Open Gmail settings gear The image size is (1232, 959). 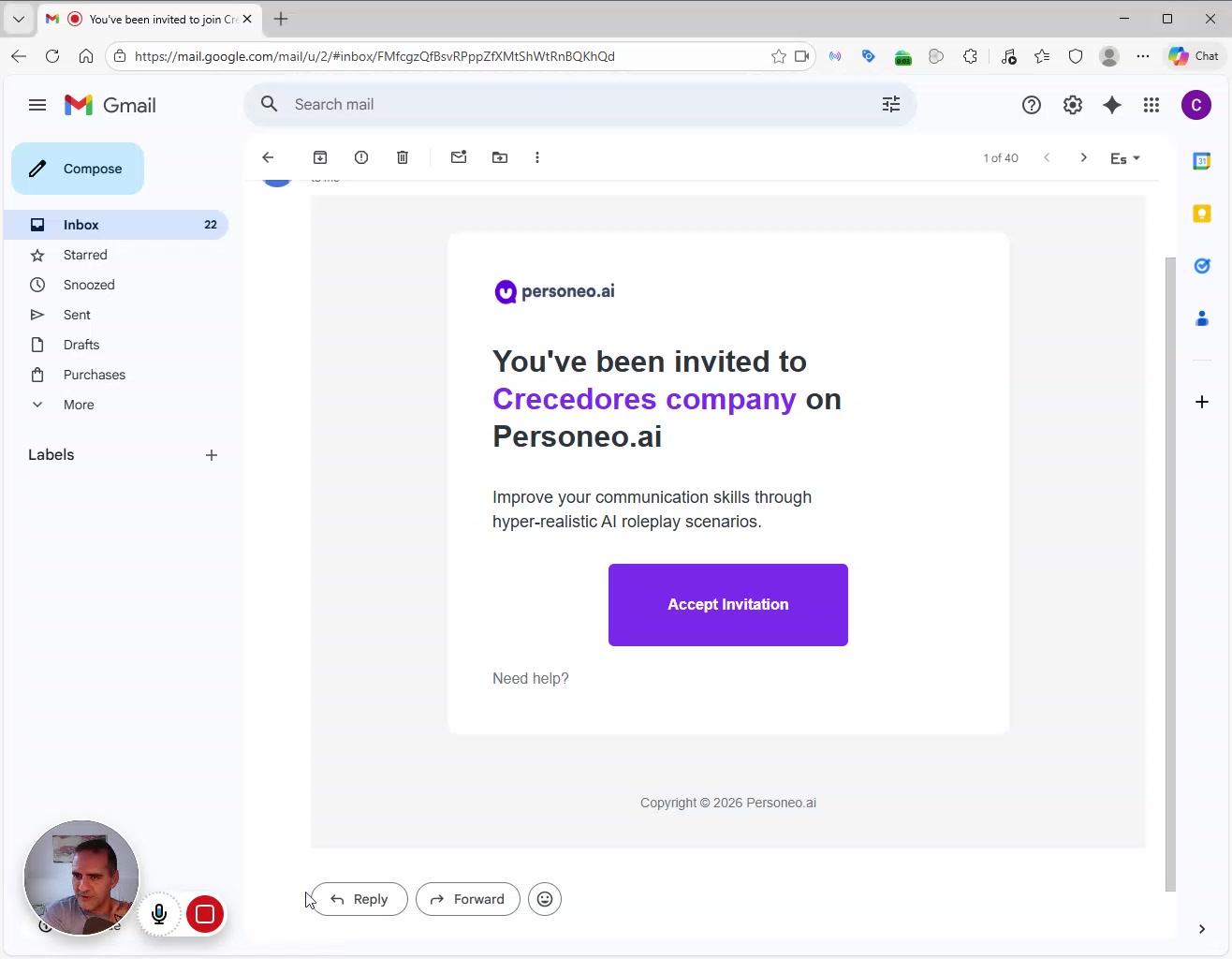coord(1073,105)
